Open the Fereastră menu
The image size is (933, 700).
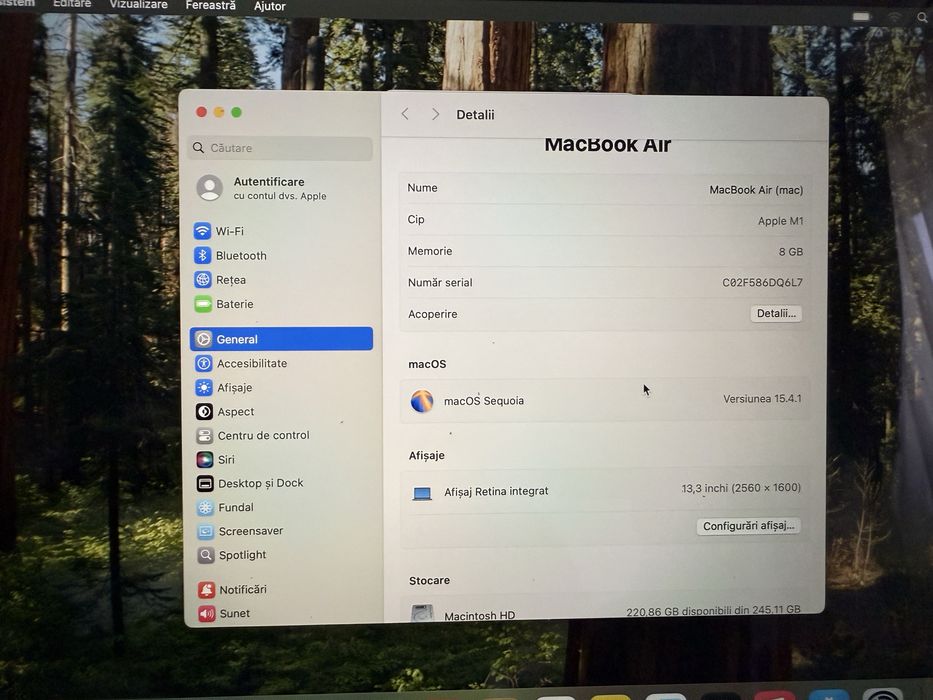click(x=211, y=5)
